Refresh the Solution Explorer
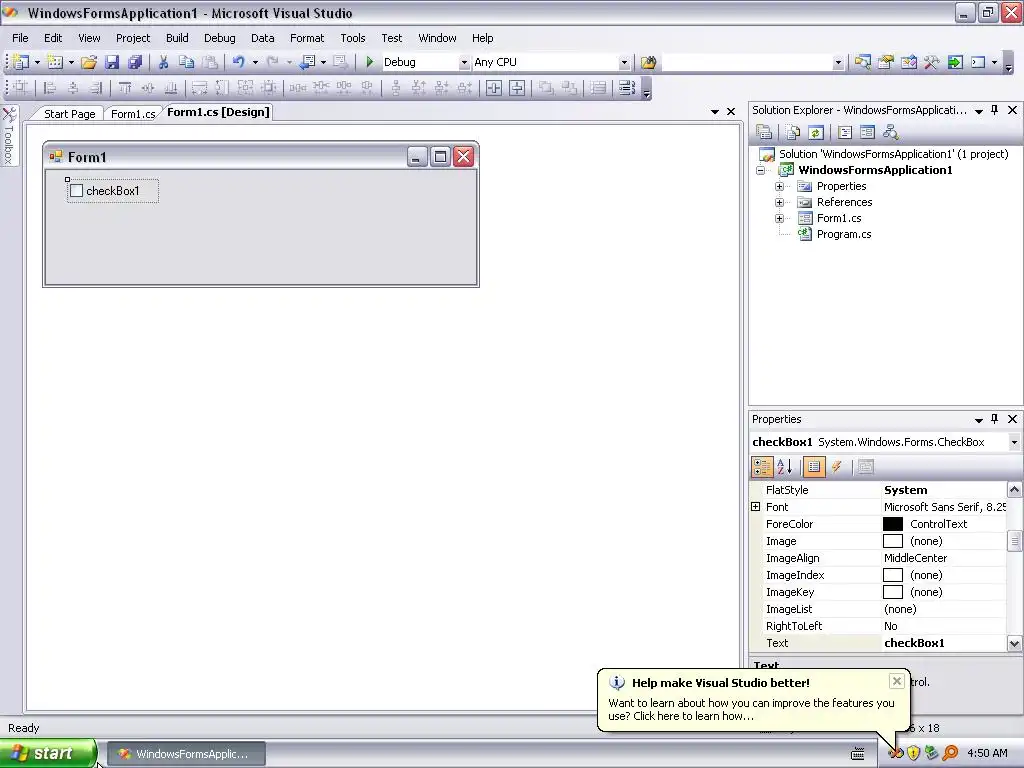The height and width of the screenshot is (768, 1024). tap(816, 133)
